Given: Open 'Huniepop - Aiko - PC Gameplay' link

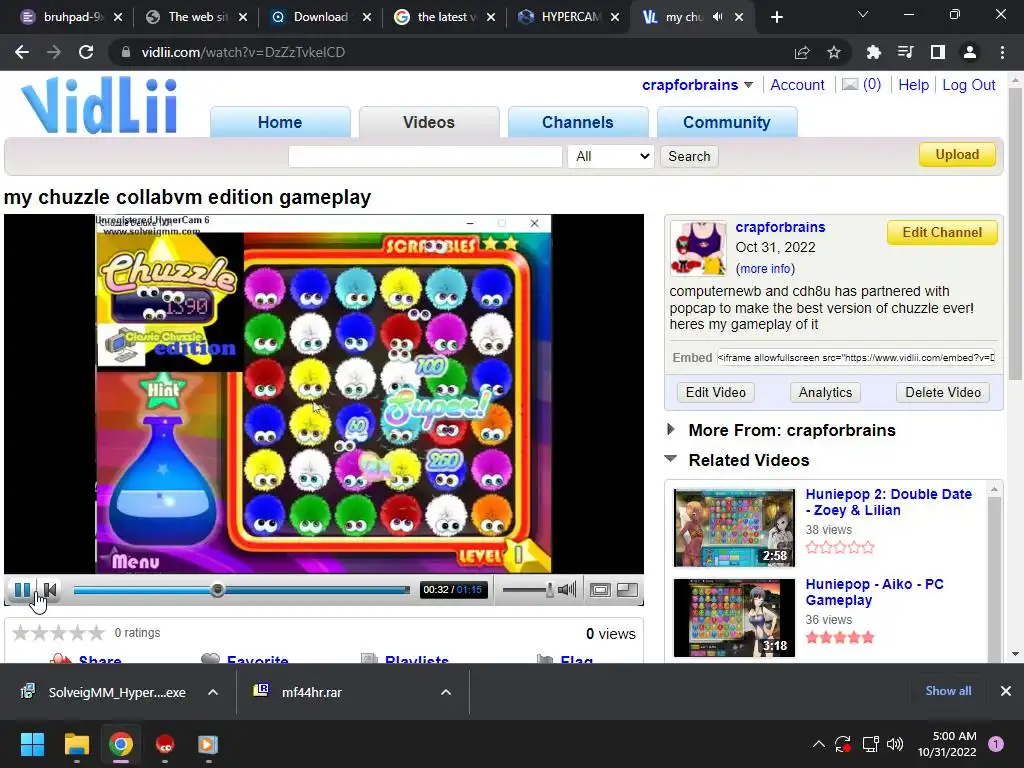Looking at the screenshot, I should click(x=874, y=592).
